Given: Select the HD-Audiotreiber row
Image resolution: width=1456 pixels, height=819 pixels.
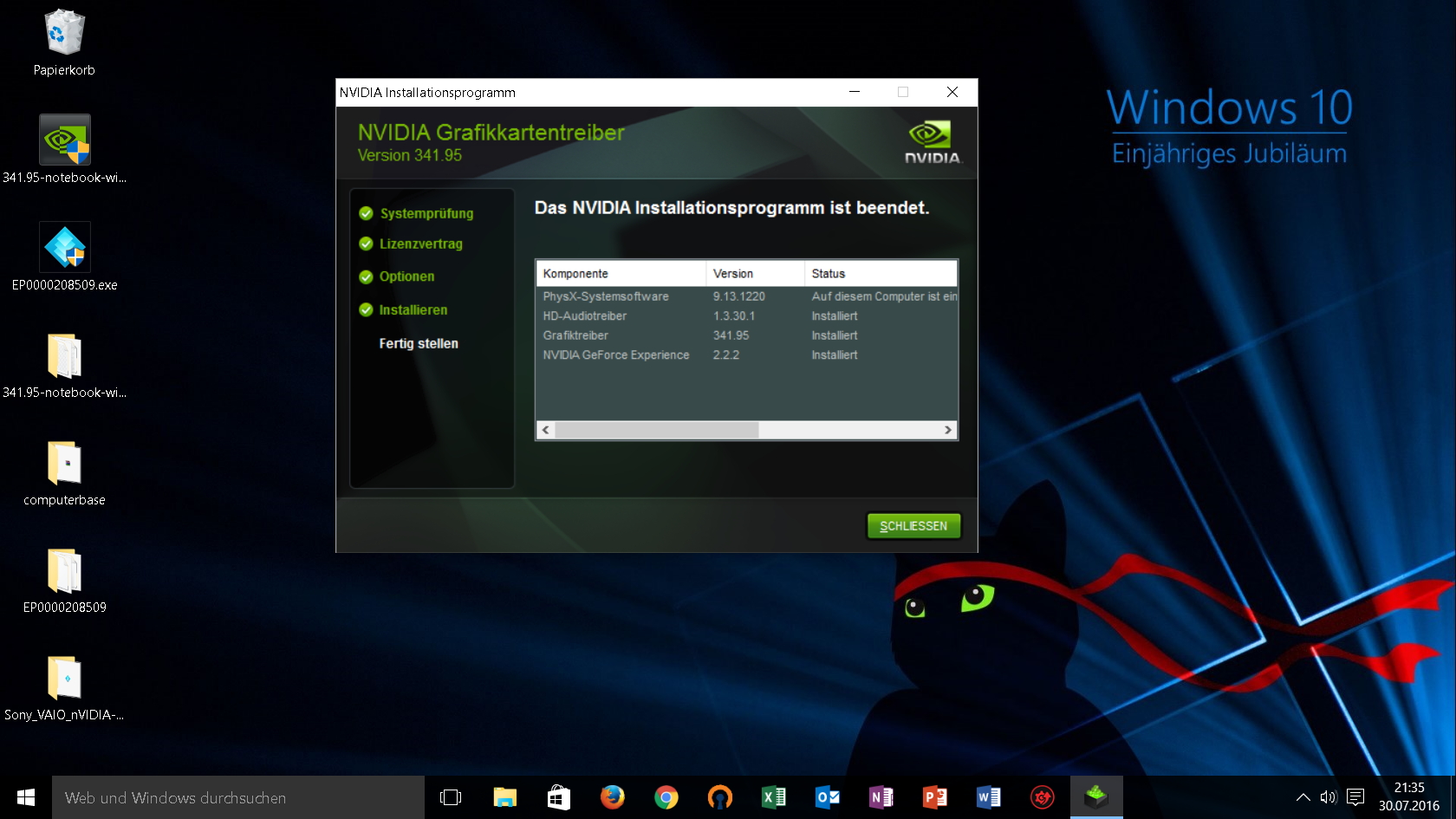Looking at the screenshot, I should pyautogui.click(x=747, y=316).
